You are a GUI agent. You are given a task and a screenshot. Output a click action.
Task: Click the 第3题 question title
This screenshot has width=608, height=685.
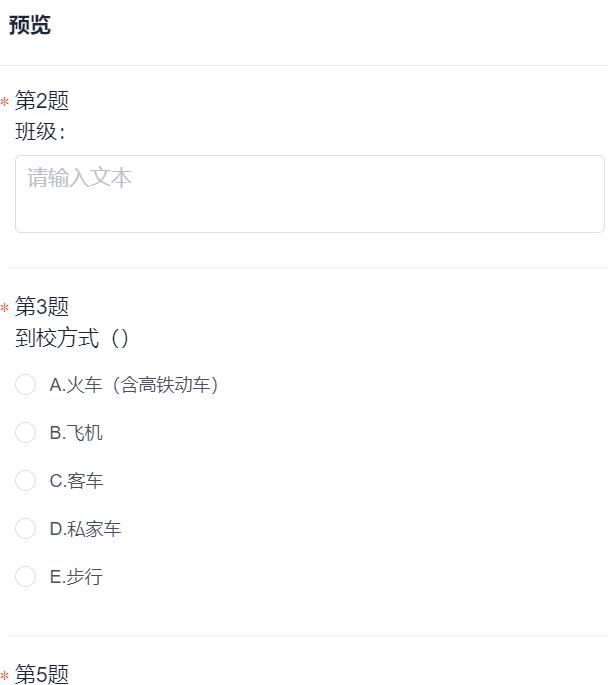[x=42, y=307]
